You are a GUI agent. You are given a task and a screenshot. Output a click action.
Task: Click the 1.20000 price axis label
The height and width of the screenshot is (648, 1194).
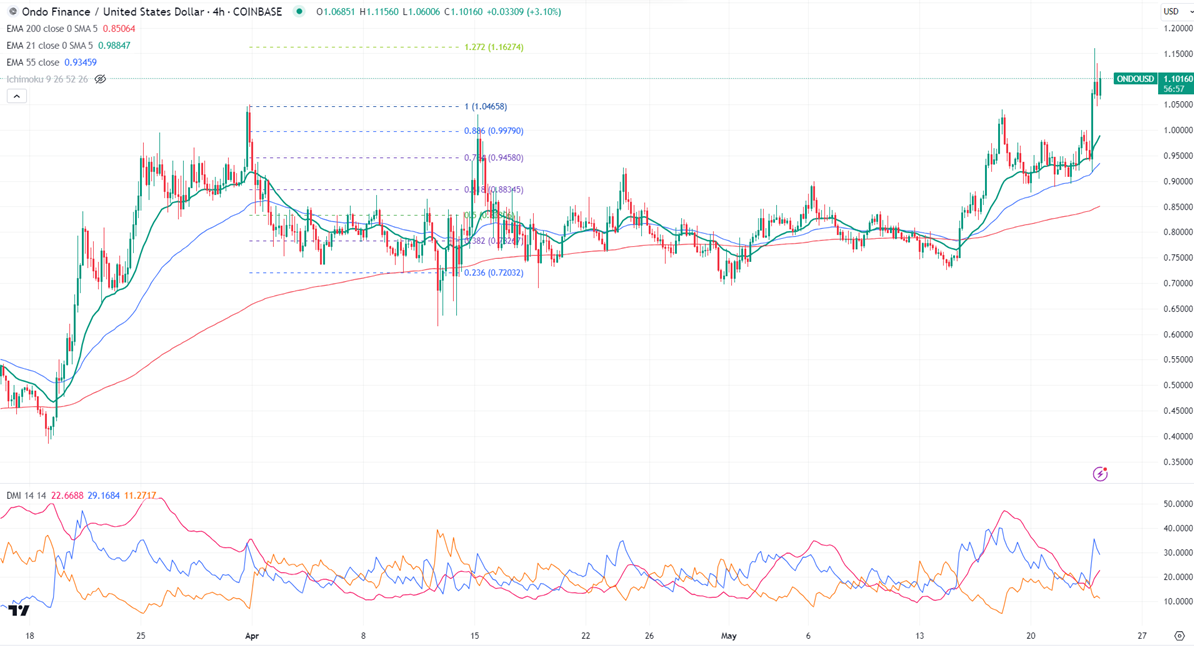pyautogui.click(x=1178, y=28)
